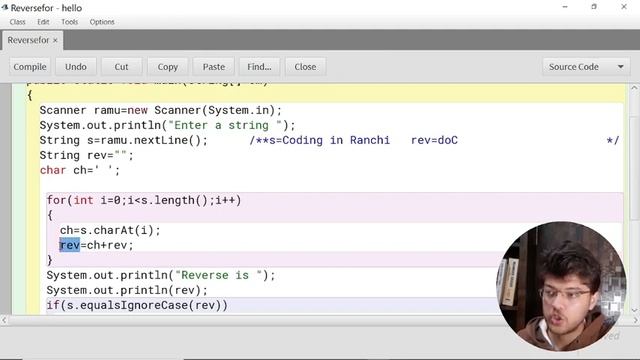Click the Undo button

coord(76,67)
